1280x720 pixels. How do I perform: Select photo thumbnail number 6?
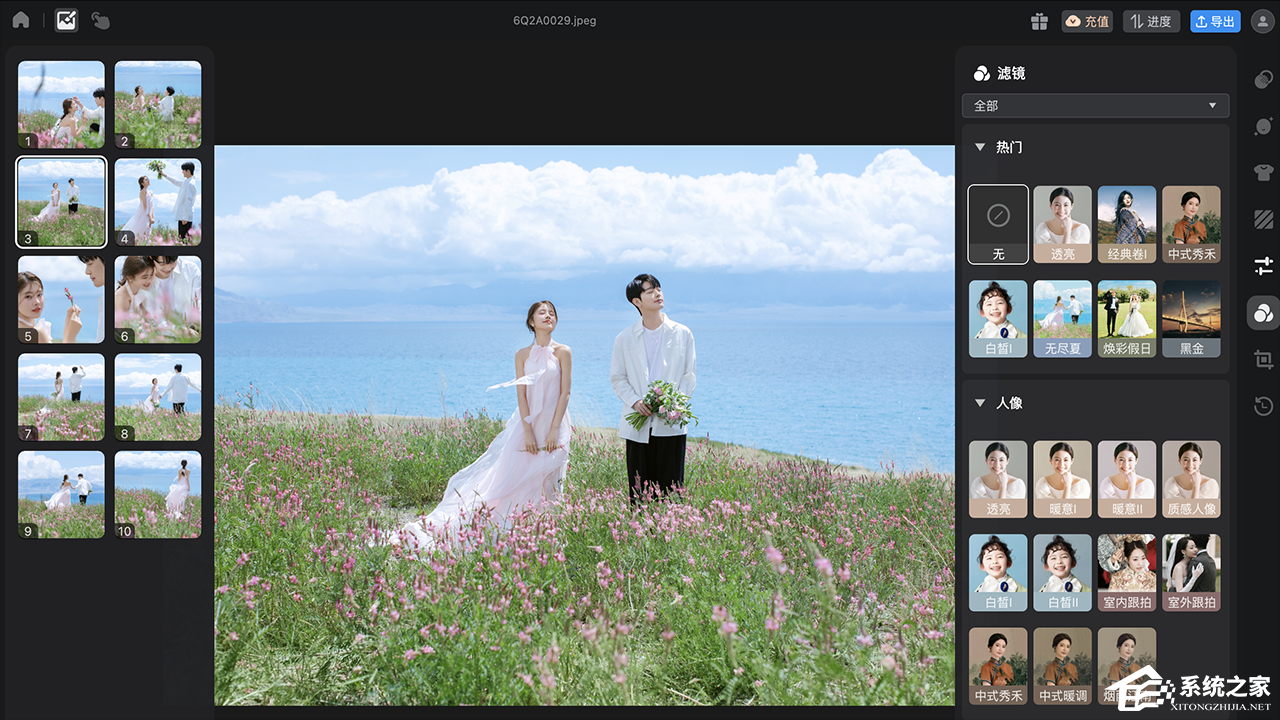pos(158,299)
